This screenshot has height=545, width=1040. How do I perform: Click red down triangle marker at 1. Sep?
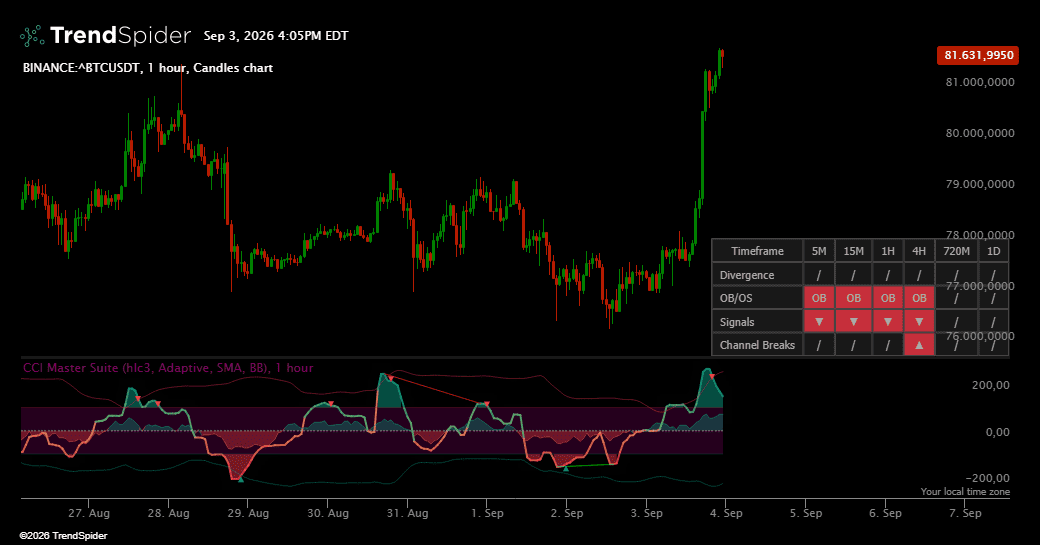[486, 404]
